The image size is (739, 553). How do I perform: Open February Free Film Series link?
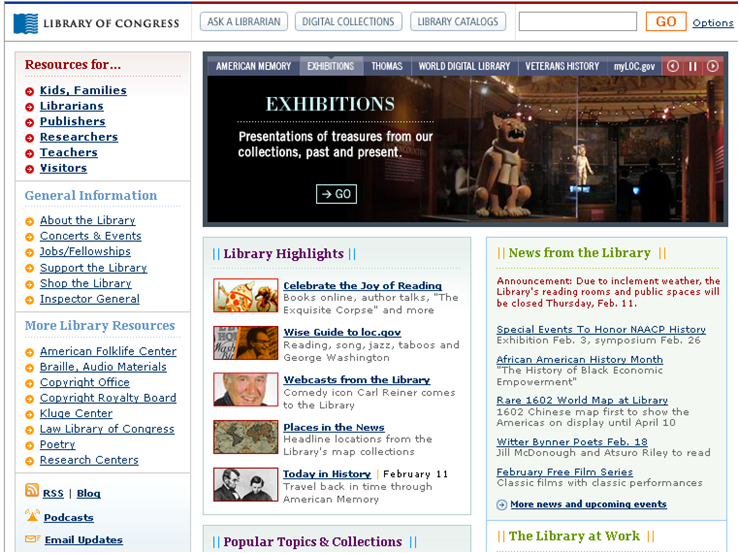point(565,472)
